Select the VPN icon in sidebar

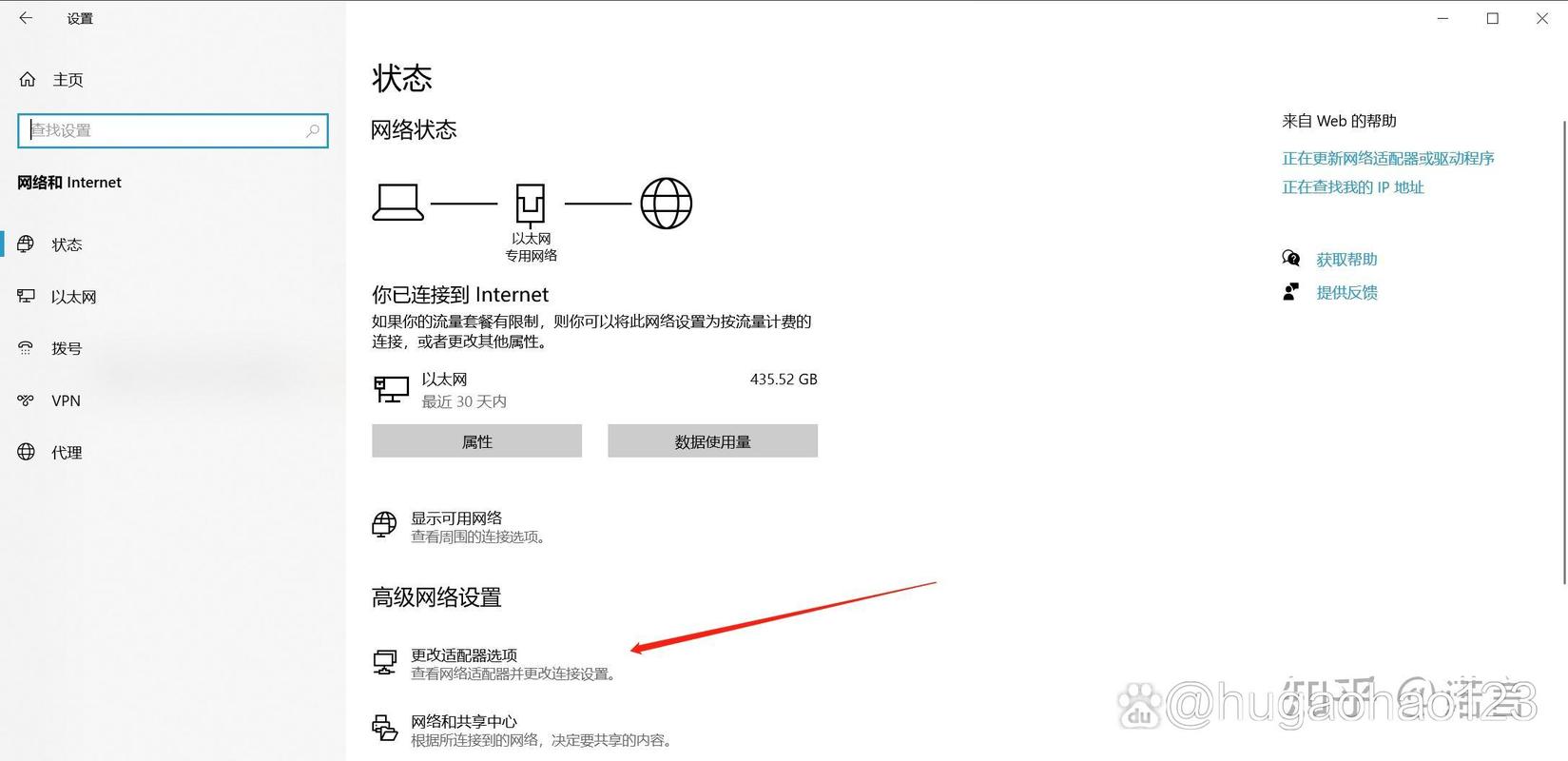click(x=26, y=400)
